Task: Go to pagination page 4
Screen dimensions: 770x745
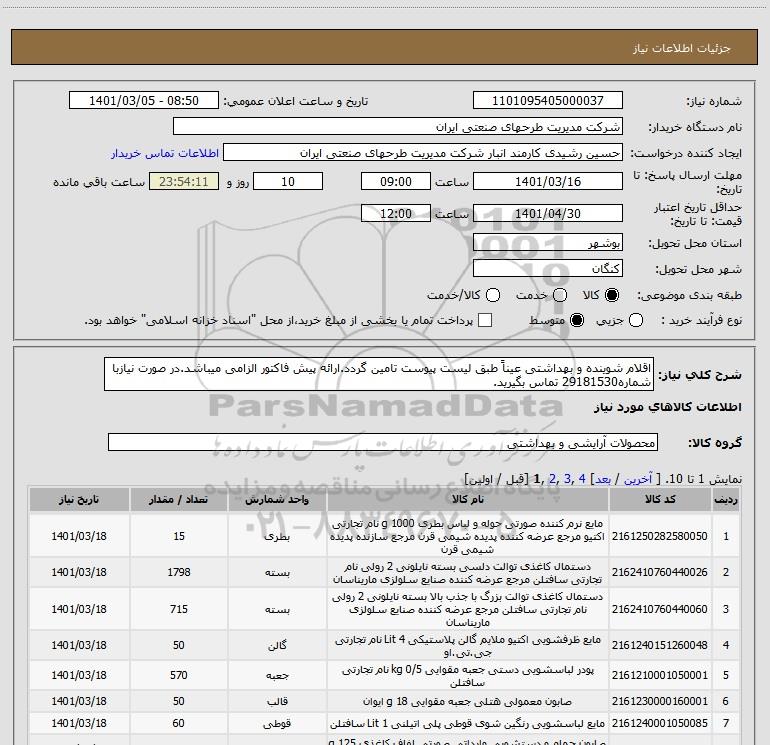Action: pos(582,479)
